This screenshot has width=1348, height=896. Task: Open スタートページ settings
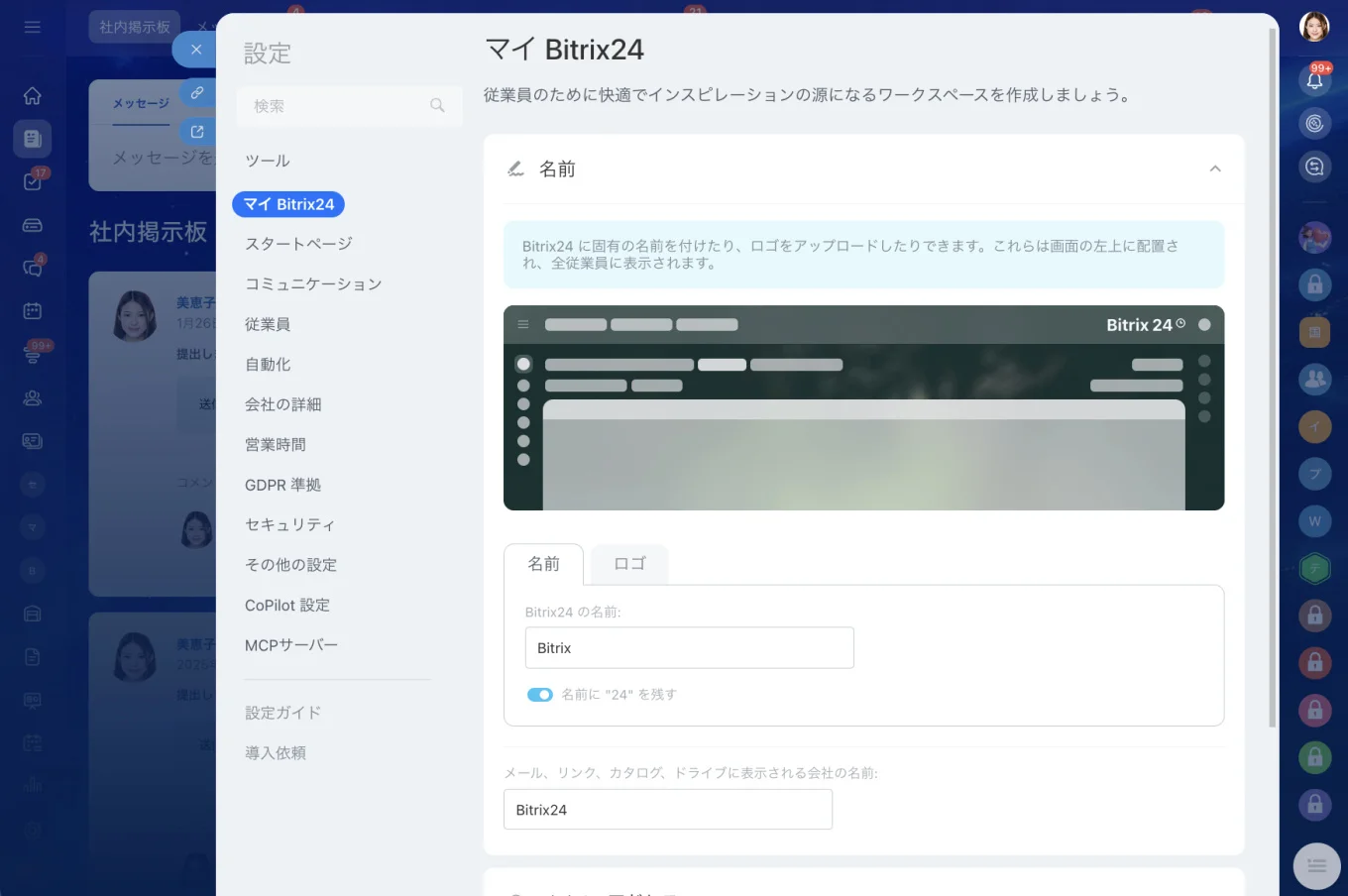coord(298,244)
